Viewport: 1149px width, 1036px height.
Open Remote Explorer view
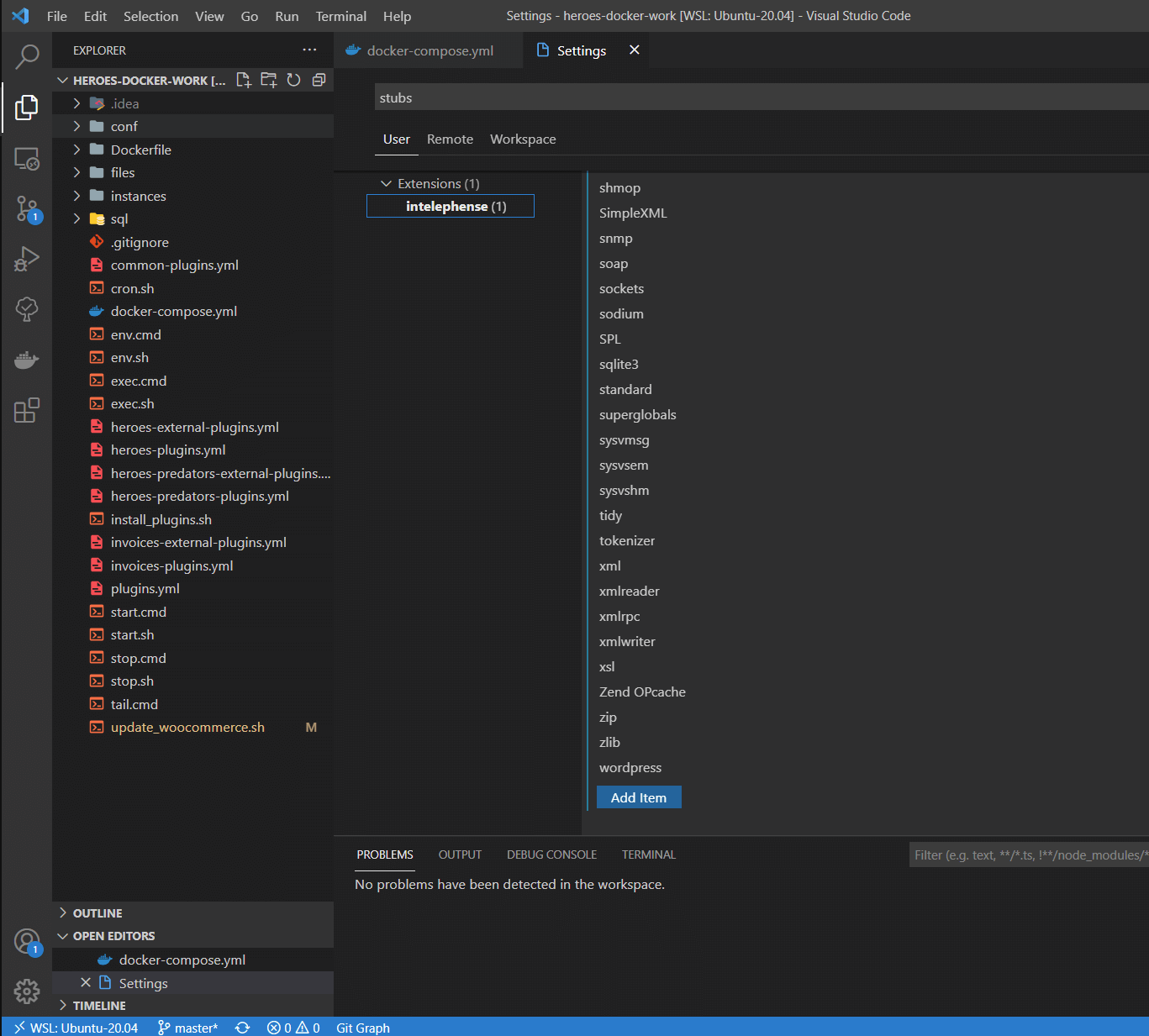(x=27, y=159)
